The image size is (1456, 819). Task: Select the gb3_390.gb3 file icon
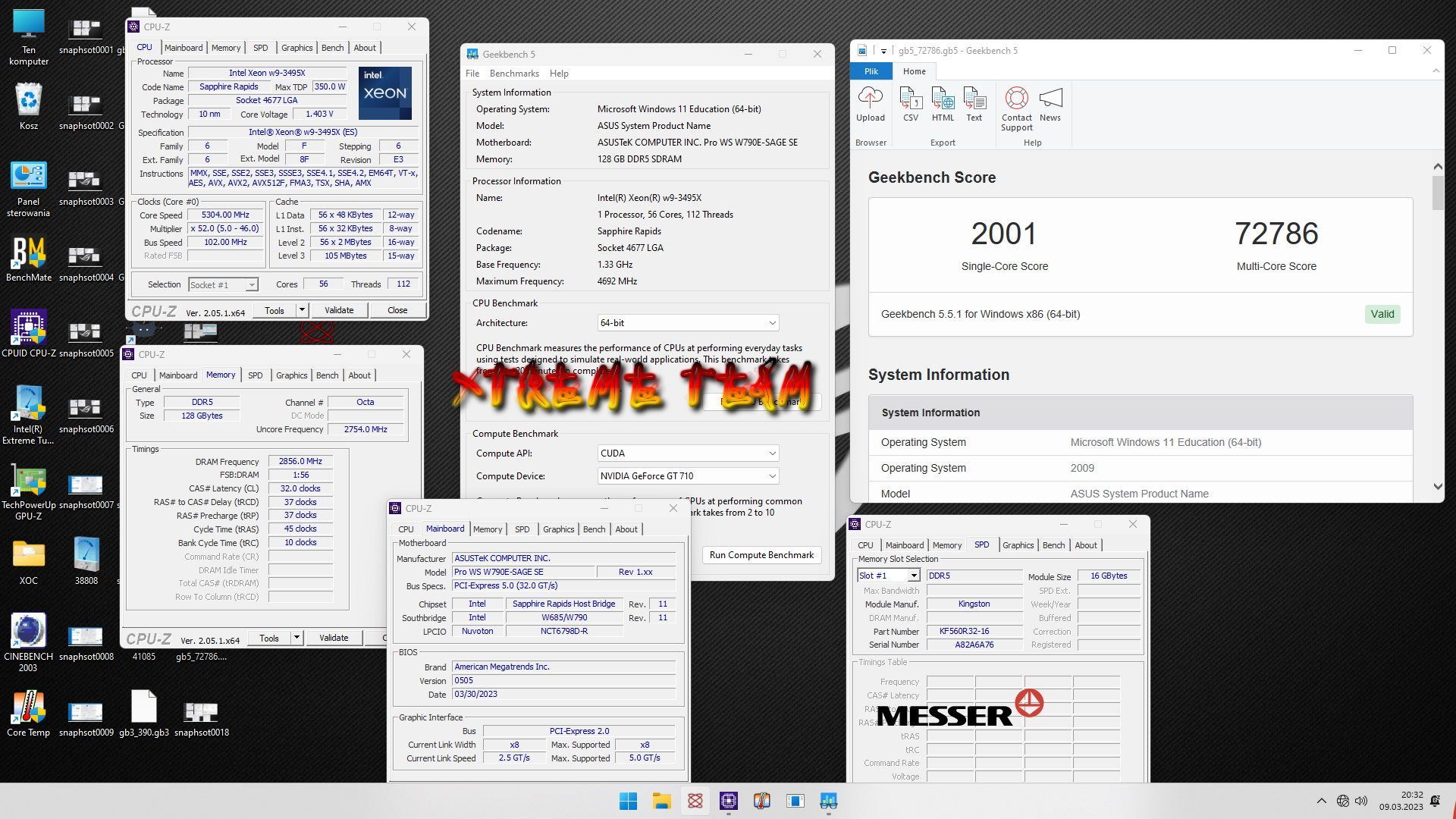click(143, 714)
